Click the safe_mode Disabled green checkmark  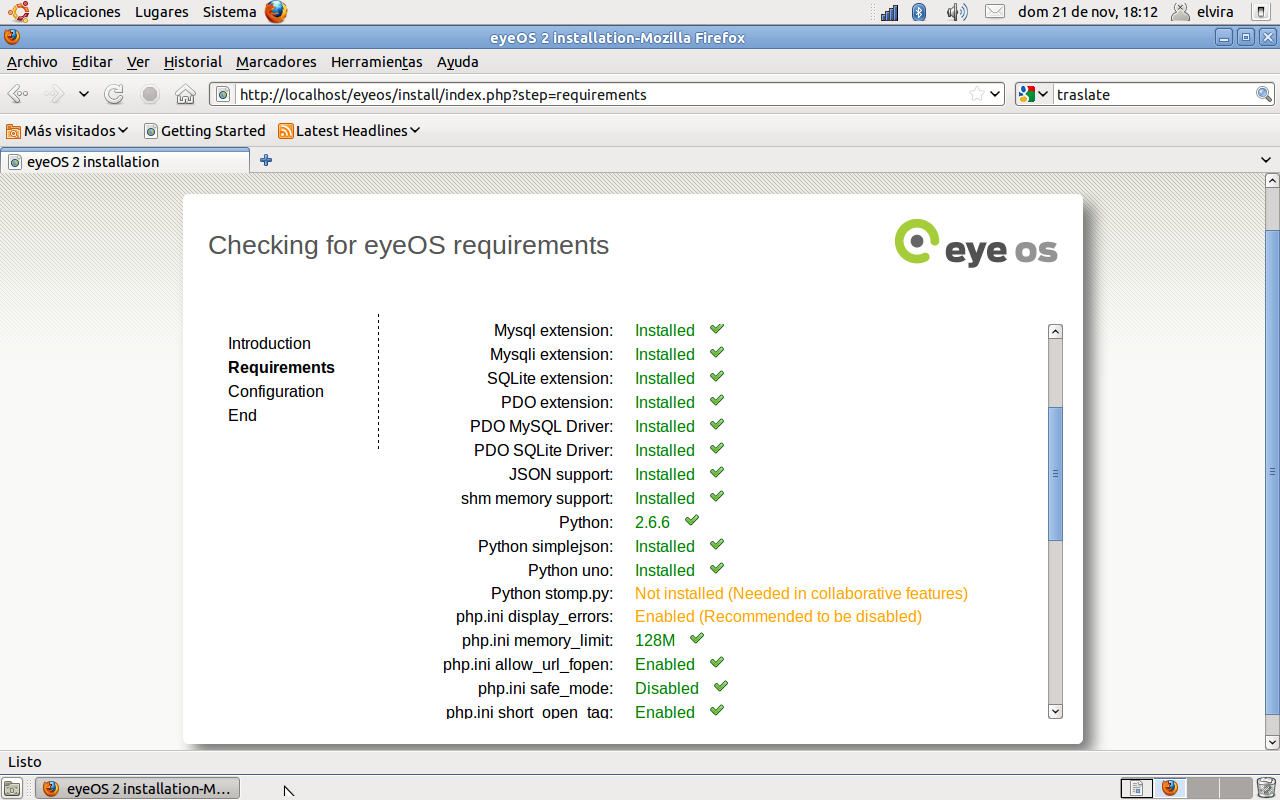coord(721,686)
